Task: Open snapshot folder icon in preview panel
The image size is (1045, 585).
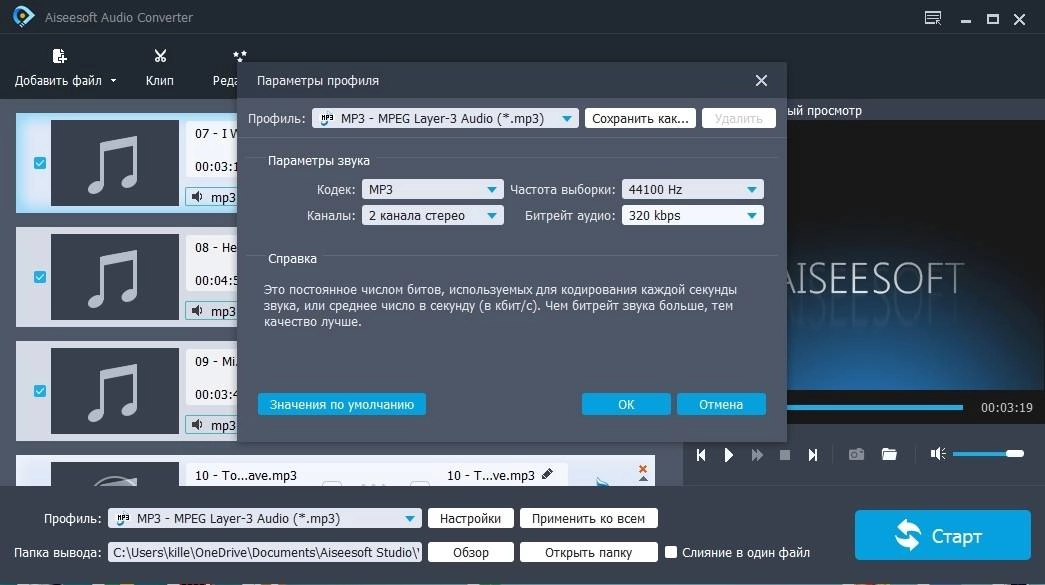Action: coord(889,454)
